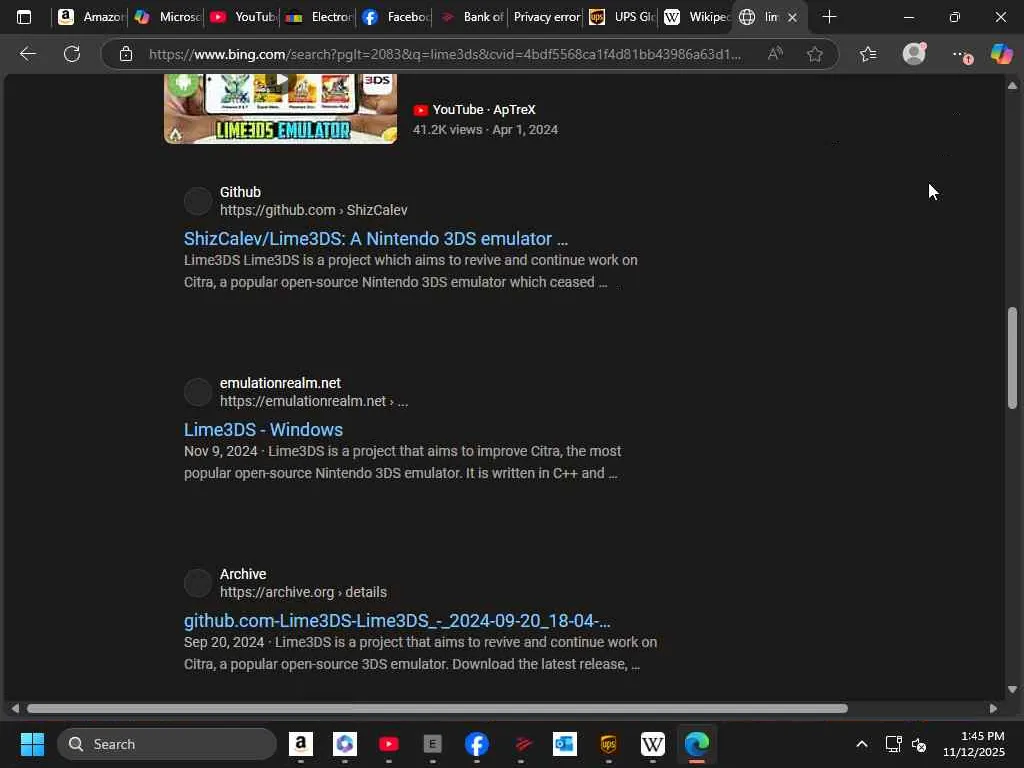1024x768 pixels.
Task: Click the taskbar Search box
Action: [x=167, y=744]
